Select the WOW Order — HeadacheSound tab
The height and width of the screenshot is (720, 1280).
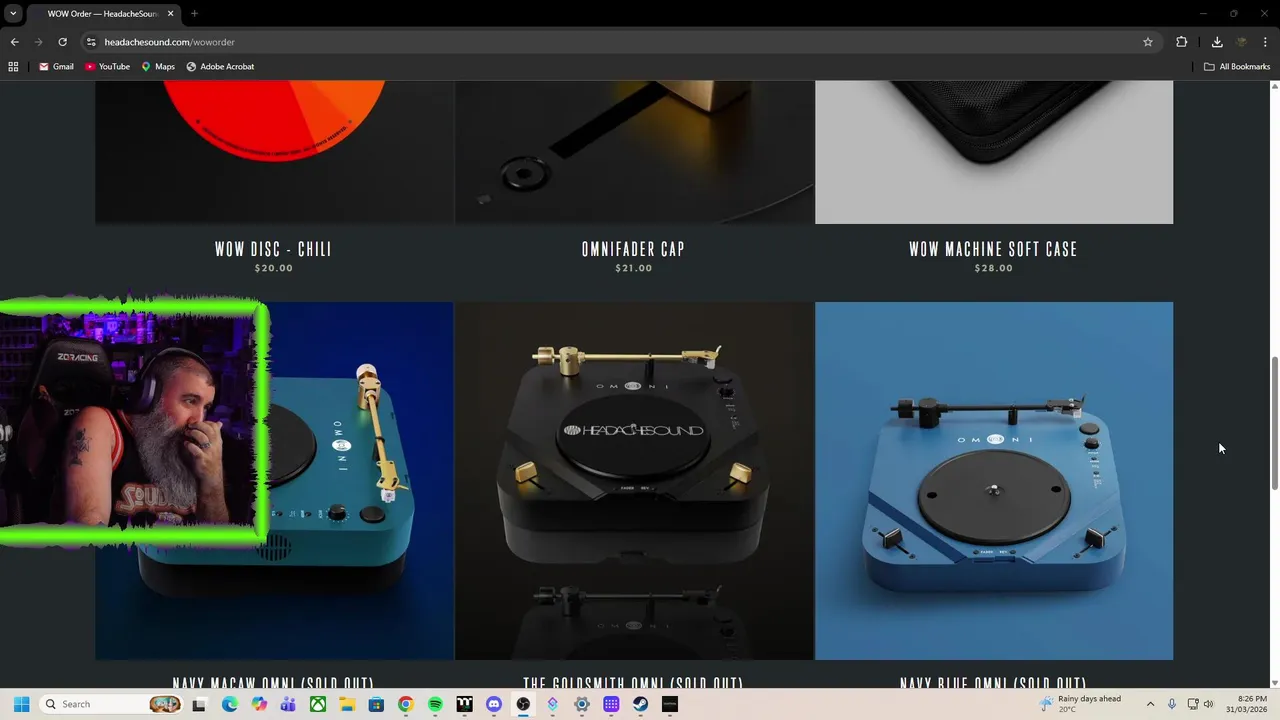(104, 14)
